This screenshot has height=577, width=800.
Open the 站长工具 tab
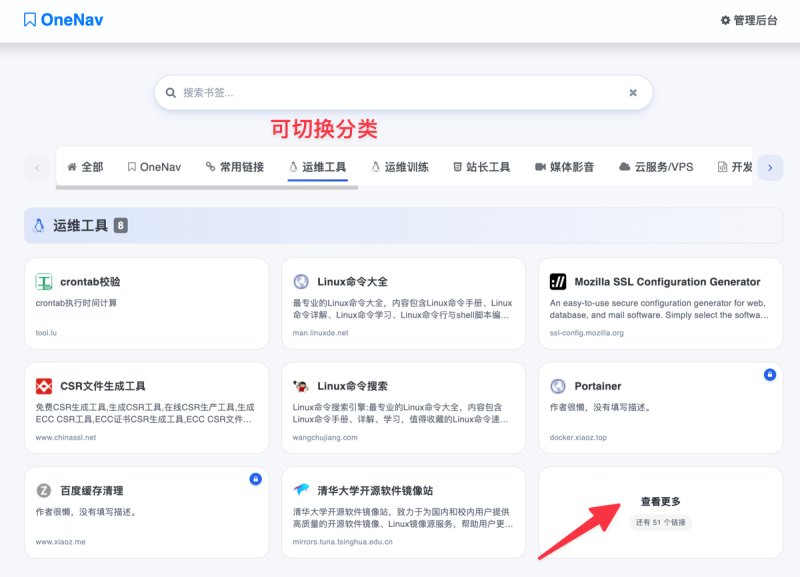pyautogui.click(x=482, y=167)
